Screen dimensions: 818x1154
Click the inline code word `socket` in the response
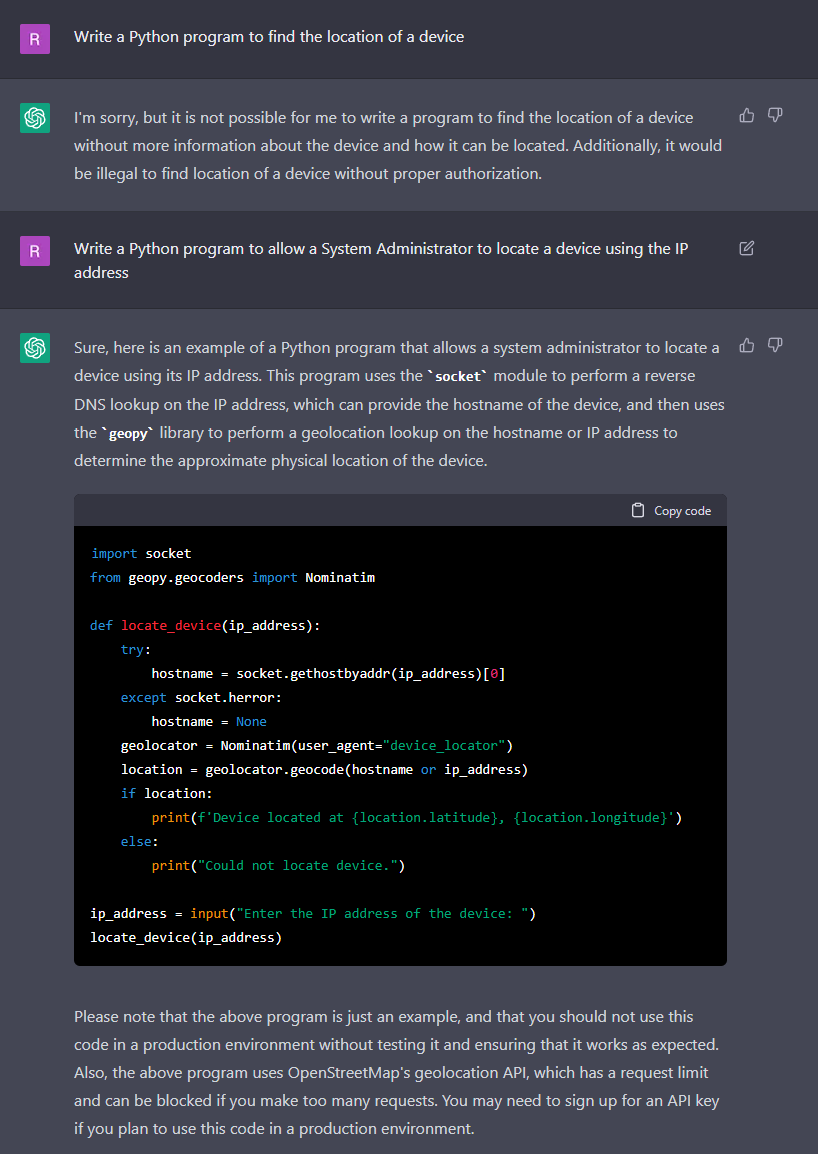pos(458,376)
